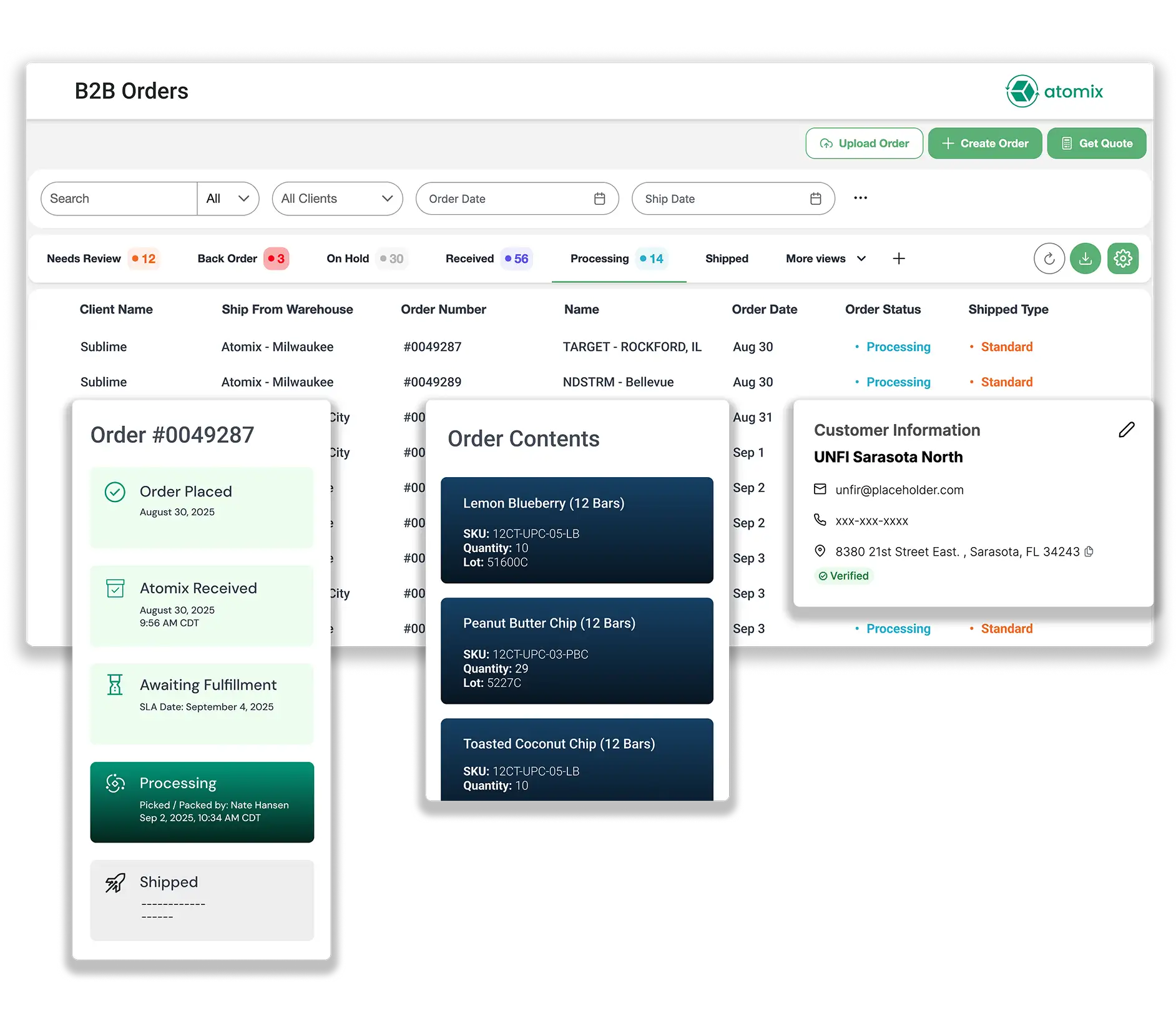
Task: Click the Atomix Received box icon
Action: pos(115,588)
